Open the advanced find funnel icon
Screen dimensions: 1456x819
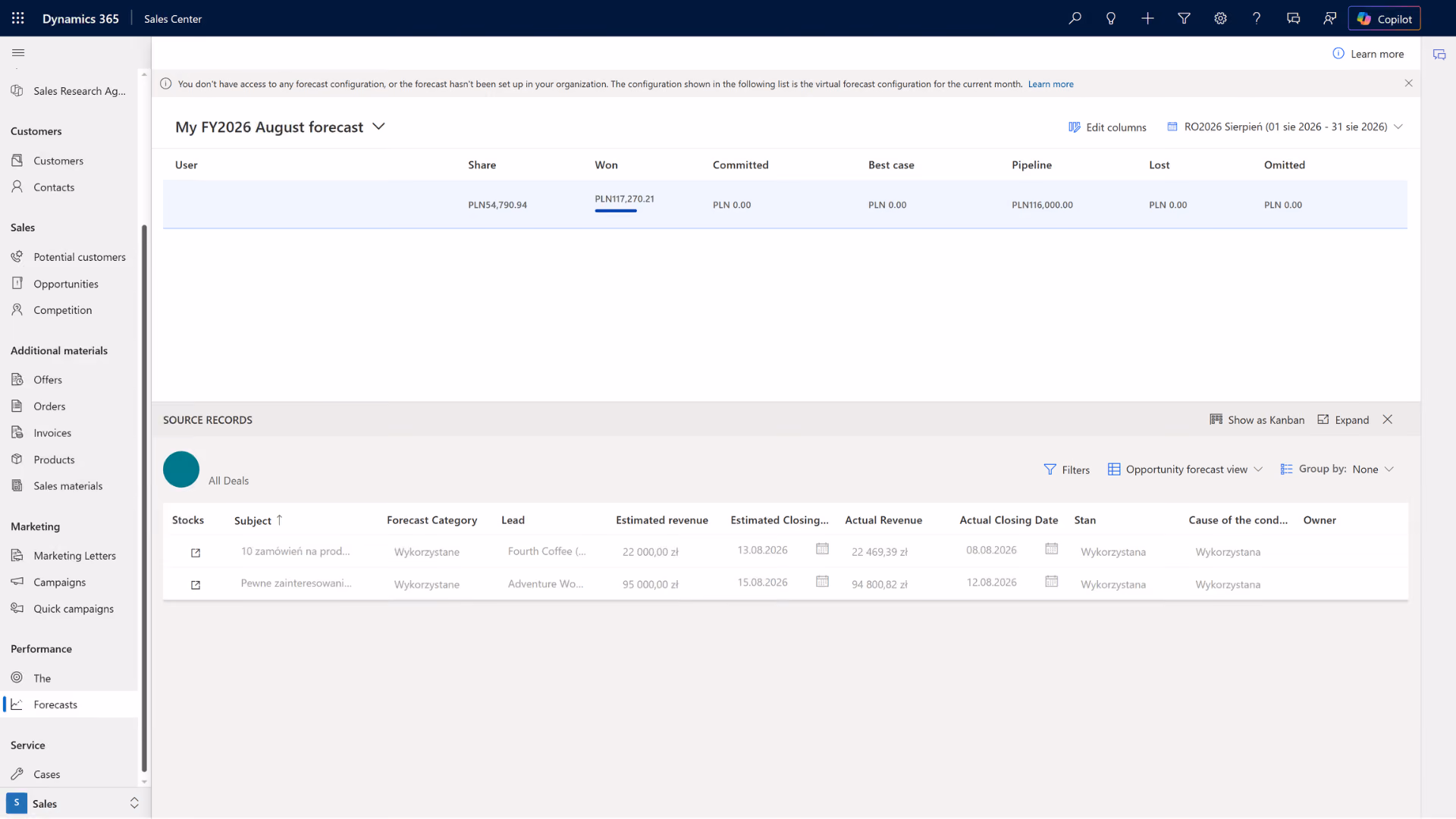pyautogui.click(x=1184, y=18)
